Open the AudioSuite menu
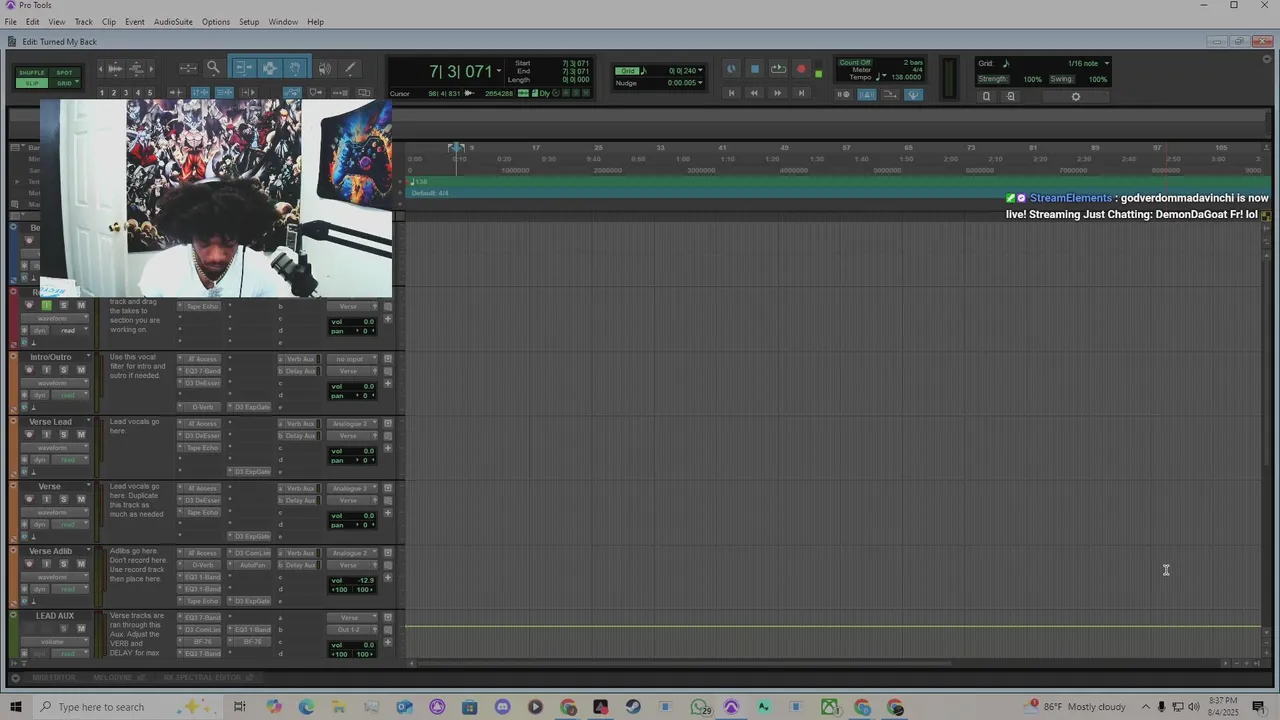This screenshot has height=720, width=1280. [173, 22]
